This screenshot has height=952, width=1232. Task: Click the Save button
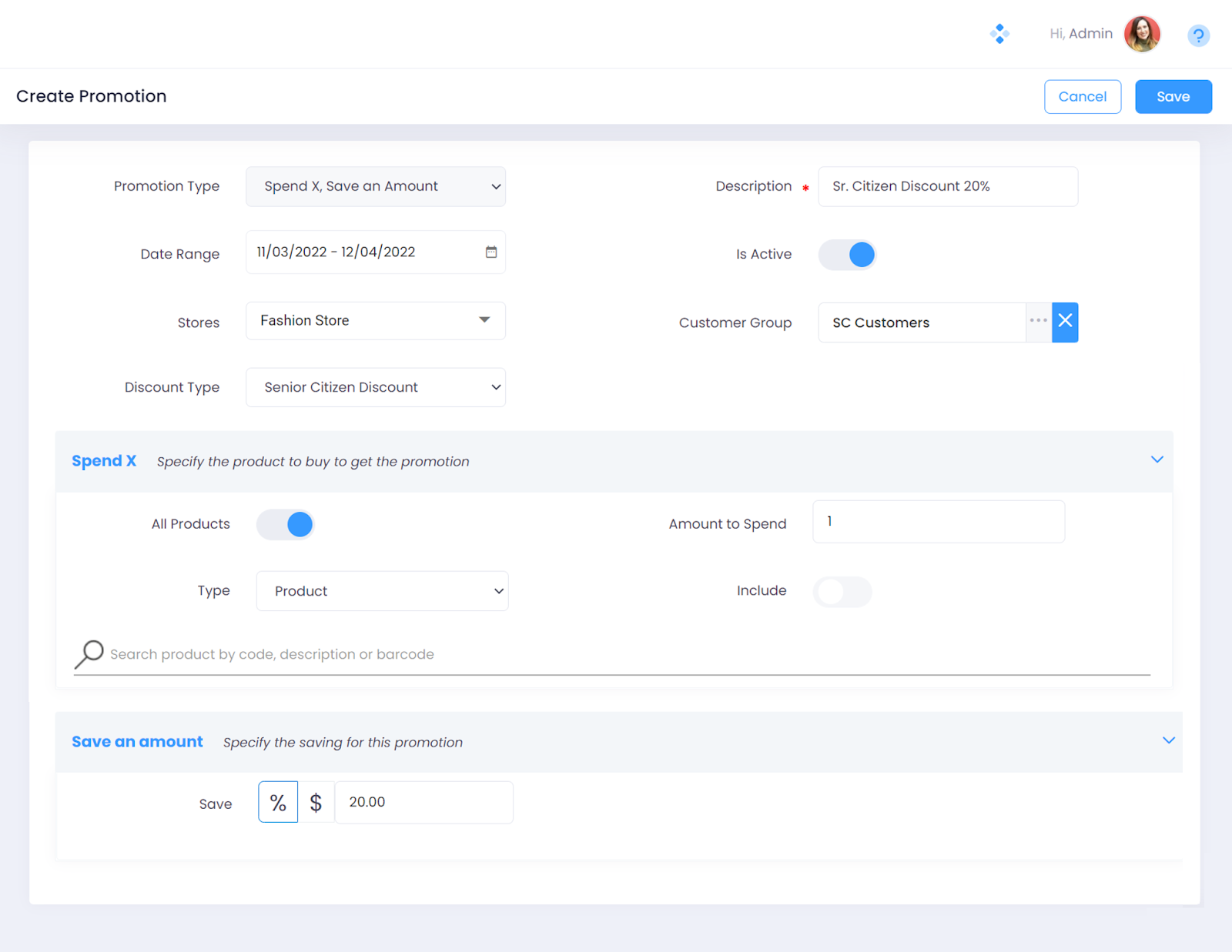pyautogui.click(x=1173, y=97)
